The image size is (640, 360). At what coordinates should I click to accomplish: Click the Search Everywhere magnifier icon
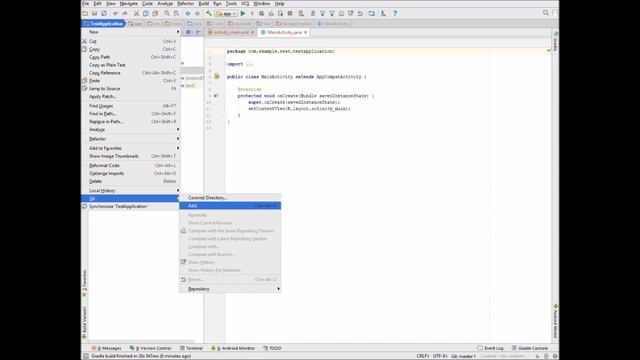pyautogui.click(x=546, y=13)
